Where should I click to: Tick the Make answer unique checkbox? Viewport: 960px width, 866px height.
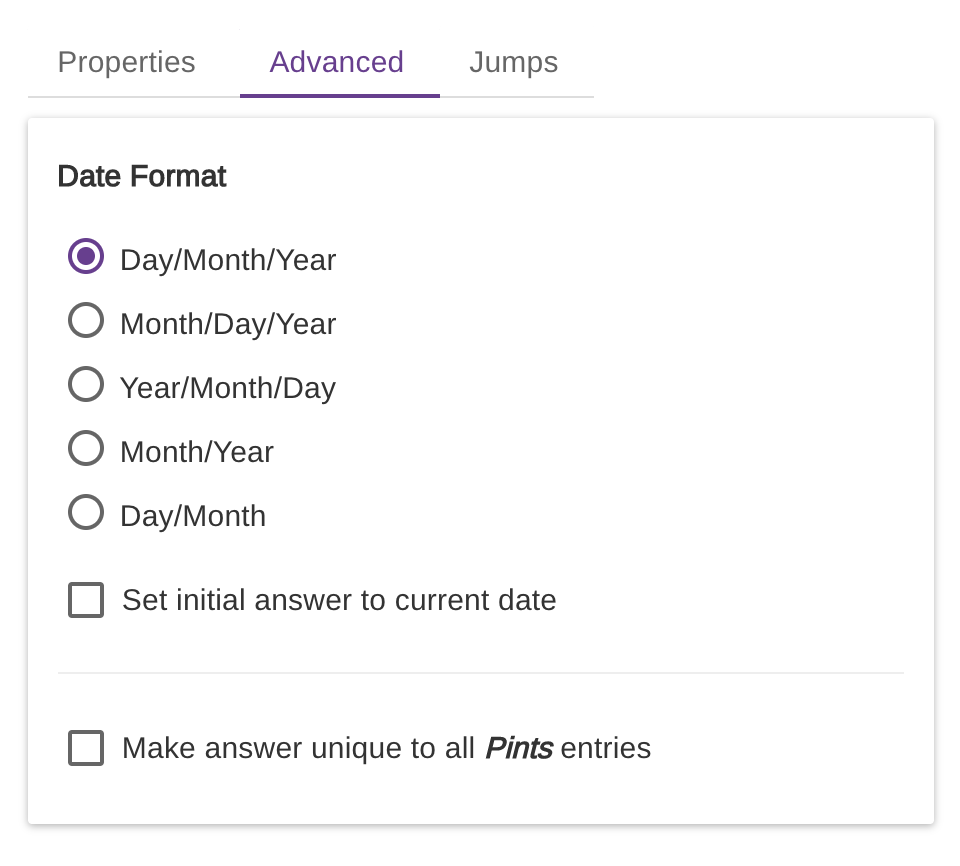(x=86, y=748)
